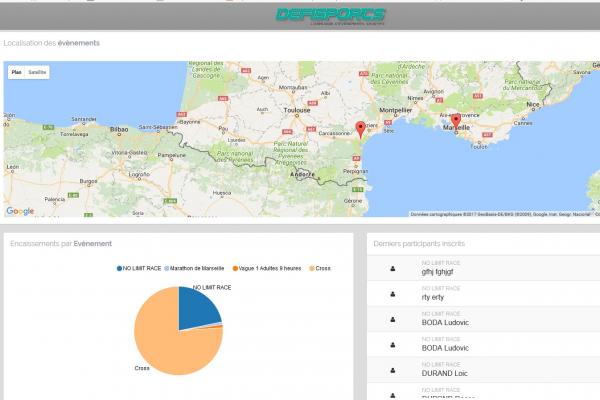Image resolution: width=600 pixels, height=400 pixels.
Task: Select participant rty erty
Action: click(x=483, y=293)
